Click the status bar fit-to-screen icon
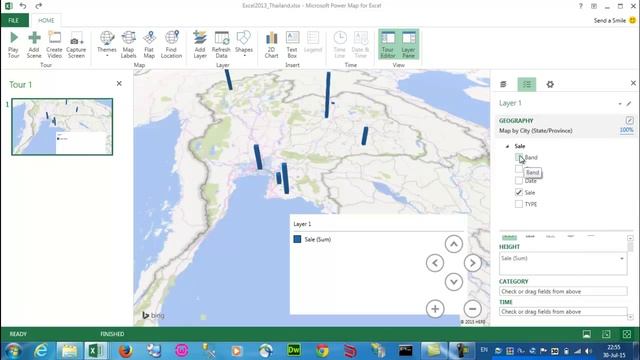This screenshot has width=640, height=360. click(606, 334)
